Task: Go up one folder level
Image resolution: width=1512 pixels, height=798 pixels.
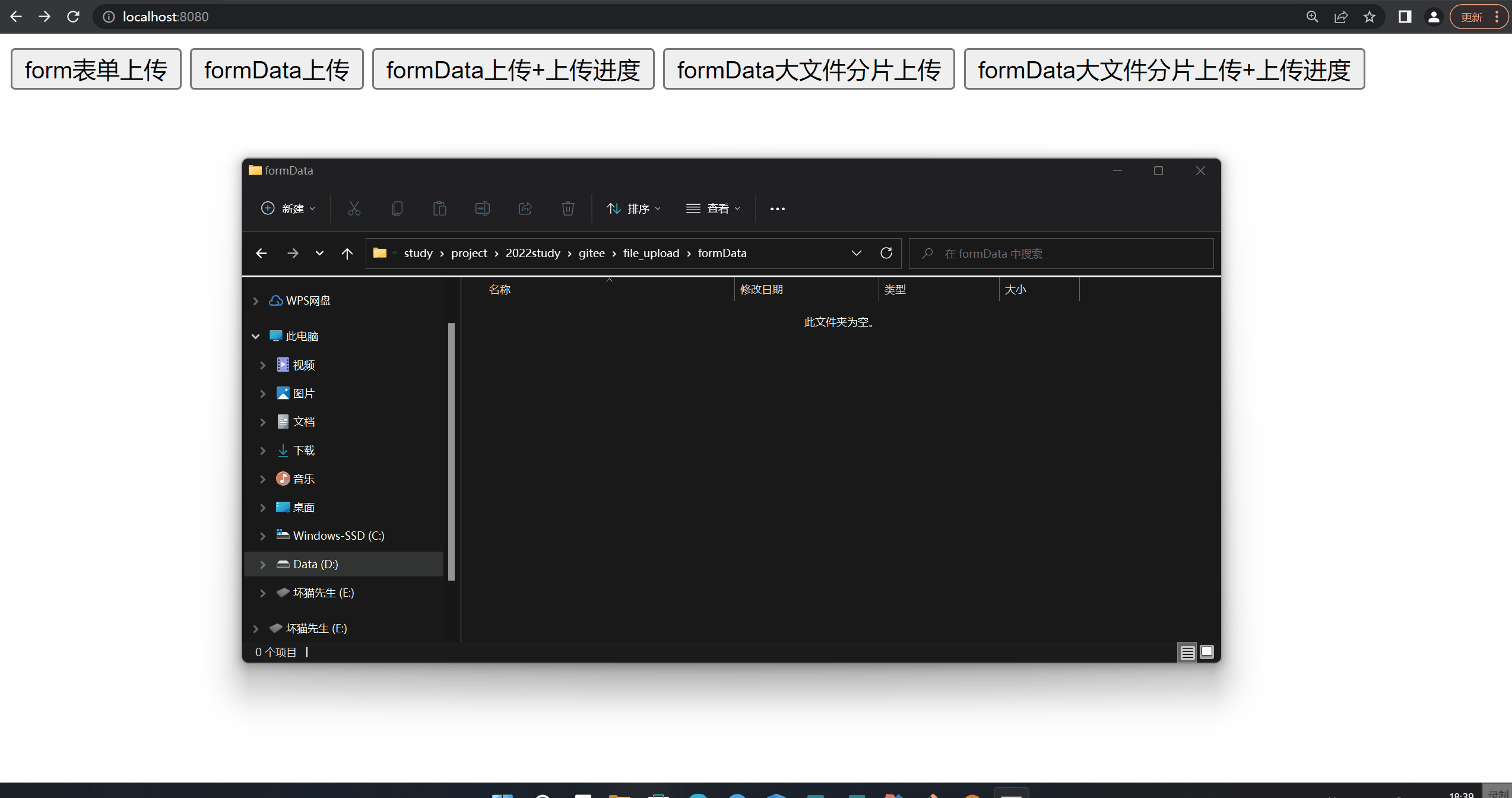Action: pos(347,254)
